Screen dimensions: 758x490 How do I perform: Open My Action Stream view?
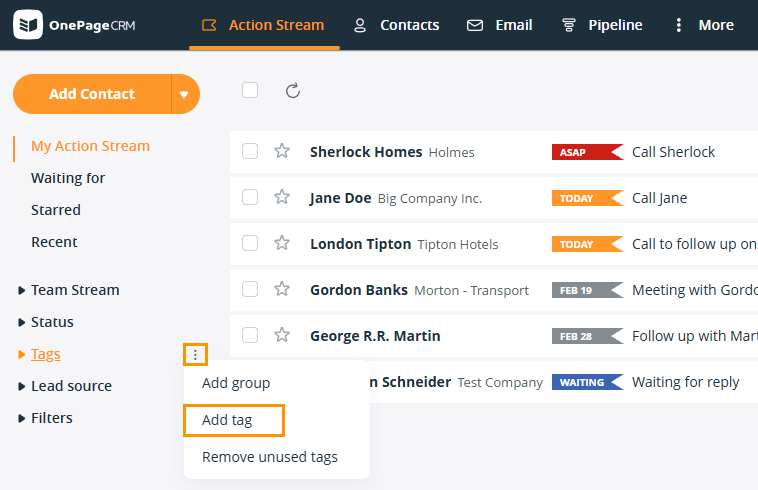90,146
